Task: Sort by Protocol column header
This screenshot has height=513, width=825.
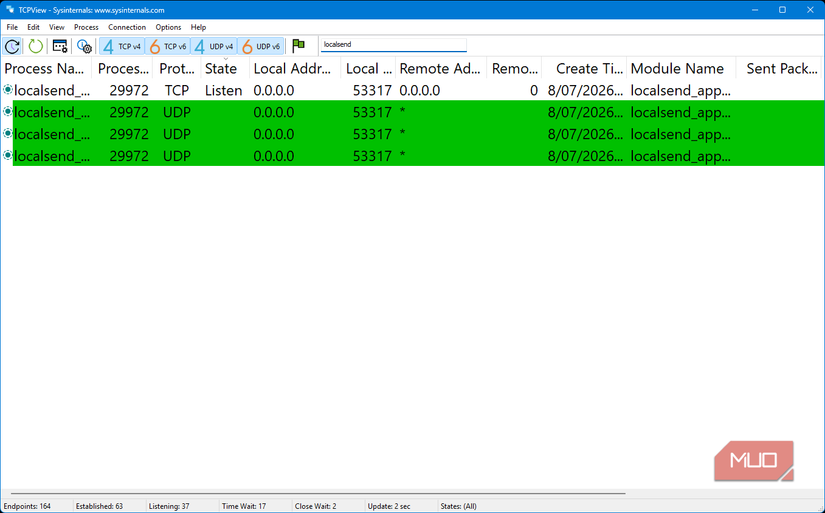Action: [x=177, y=68]
